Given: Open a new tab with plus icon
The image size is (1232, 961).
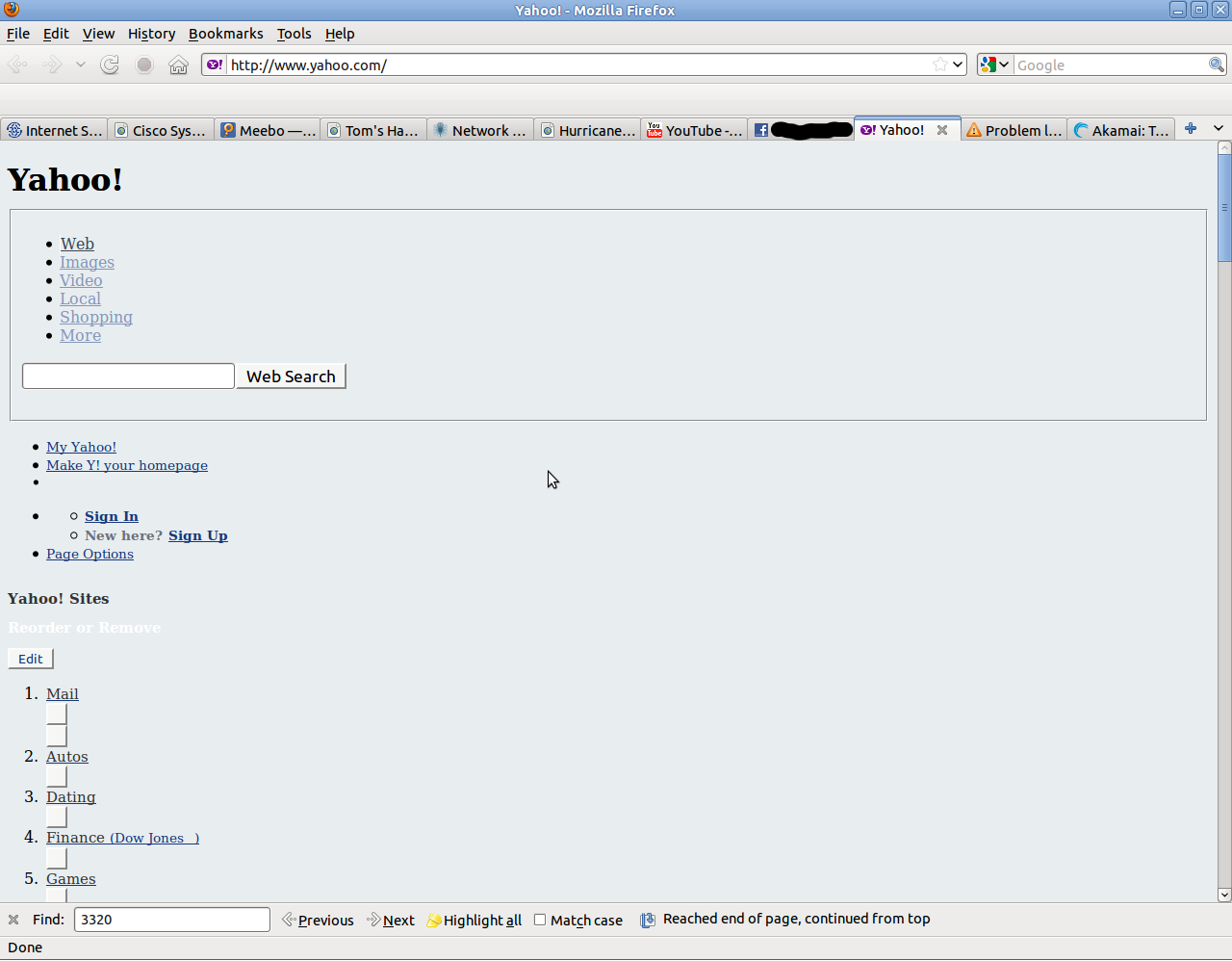Looking at the screenshot, I should pyautogui.click(x=1191, y=129).
